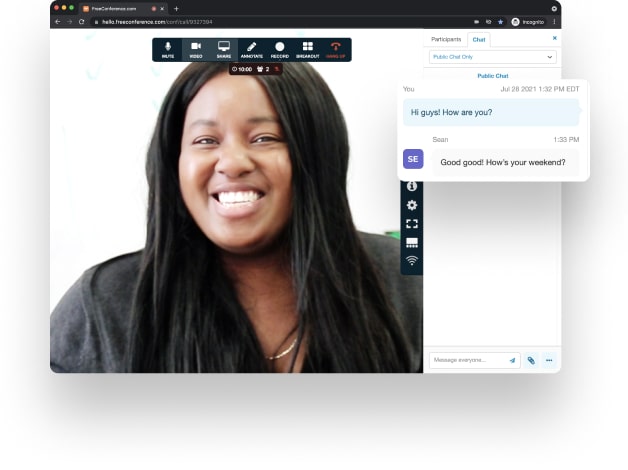Open the Public Chat Only dropdown
This screenshot has width=628, height=470.
point(492,57)
